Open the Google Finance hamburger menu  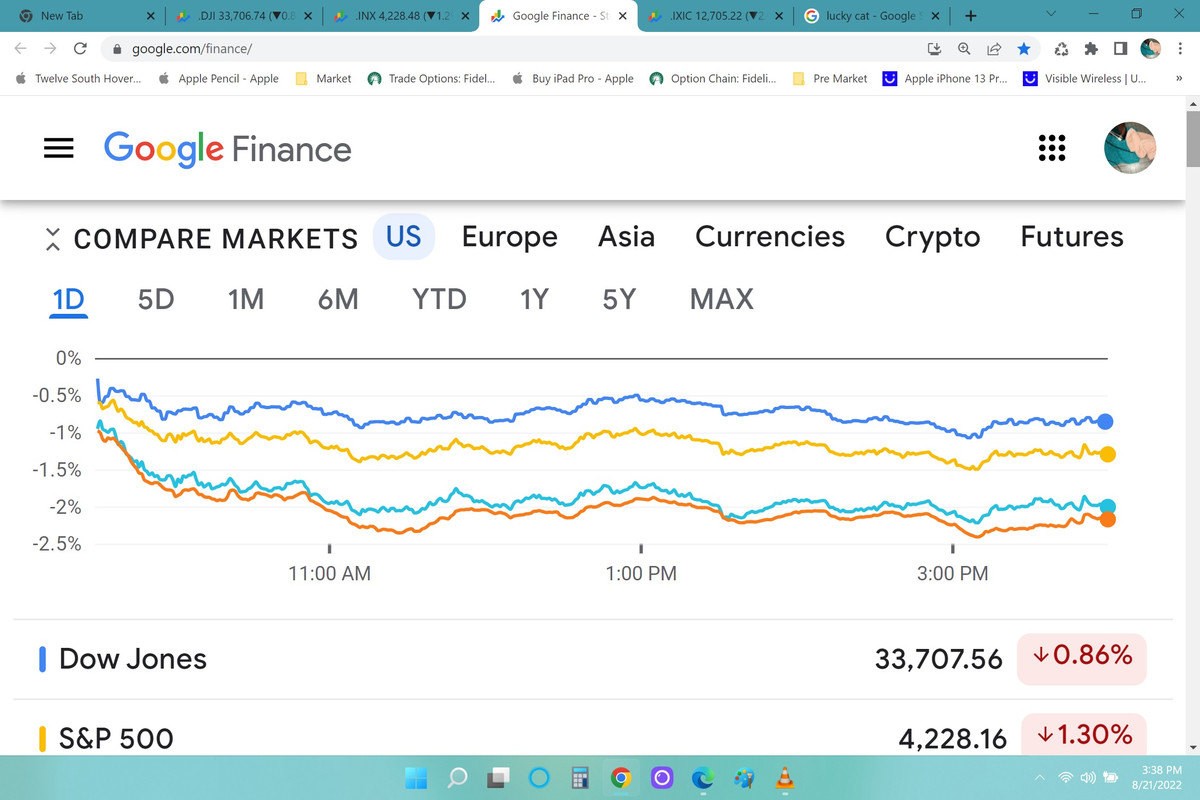59,148
